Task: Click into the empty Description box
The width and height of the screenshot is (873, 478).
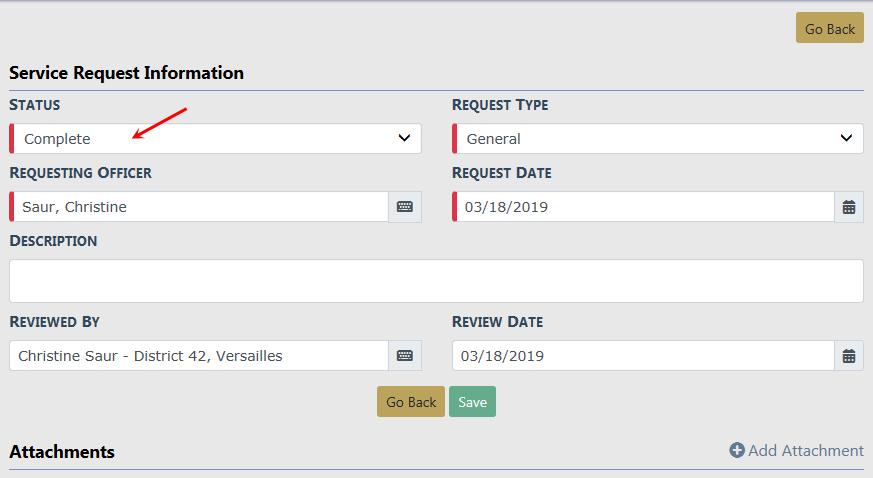Action: click(x=436, y=281)
